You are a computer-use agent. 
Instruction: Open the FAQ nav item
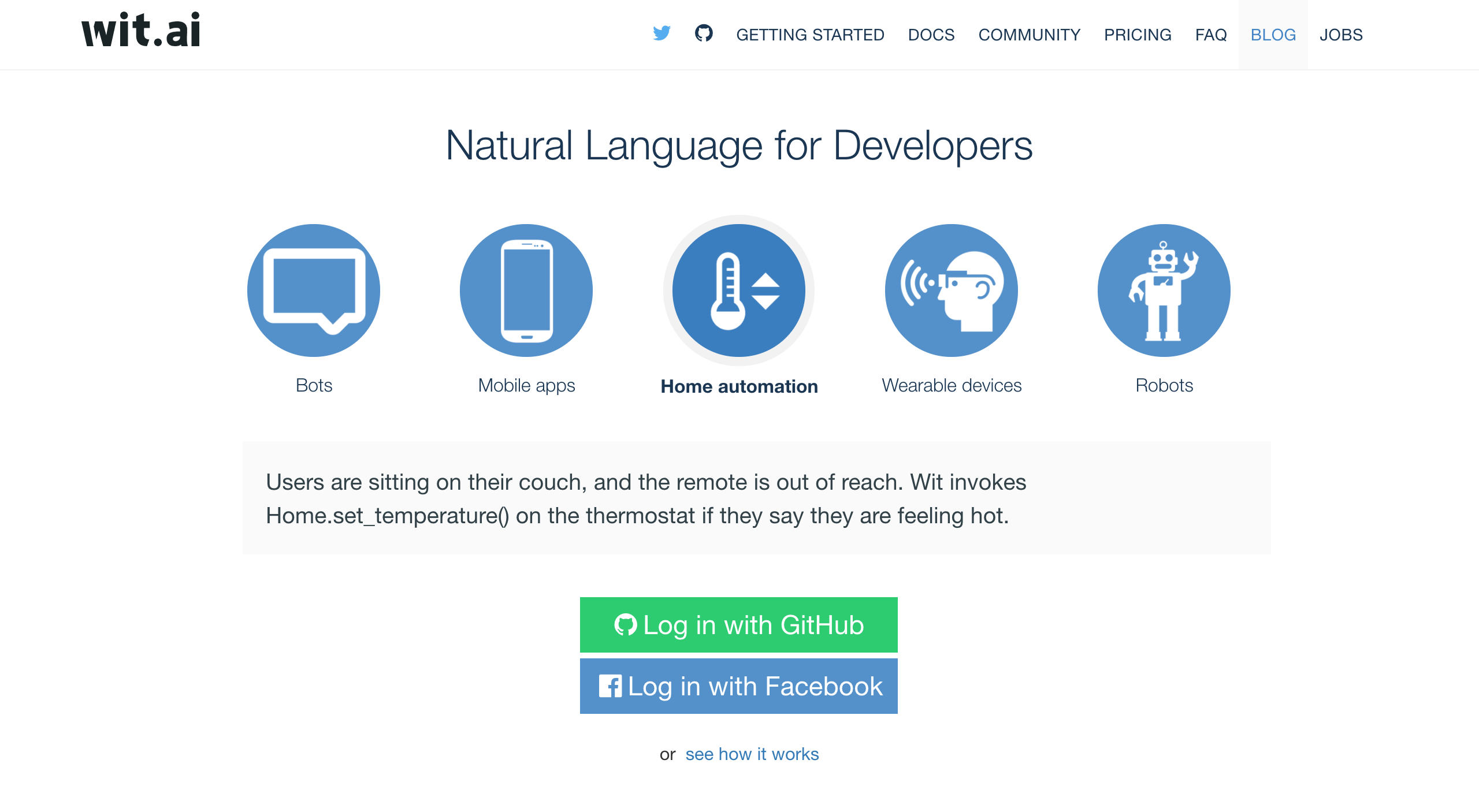click(x=1211, y=35)
